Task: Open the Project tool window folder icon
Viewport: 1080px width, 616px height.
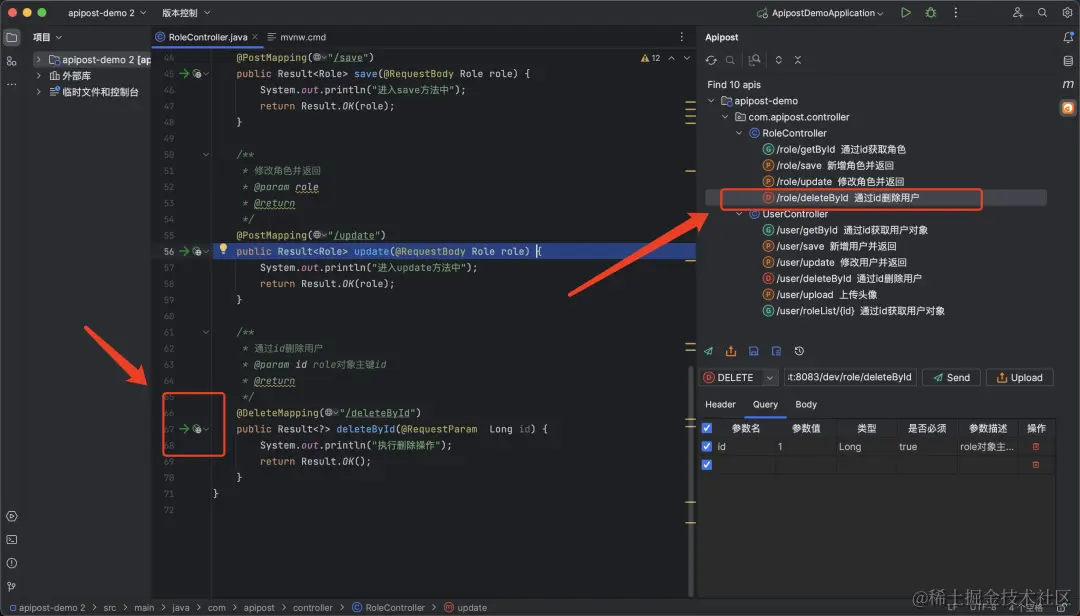Action: point(12,37)
